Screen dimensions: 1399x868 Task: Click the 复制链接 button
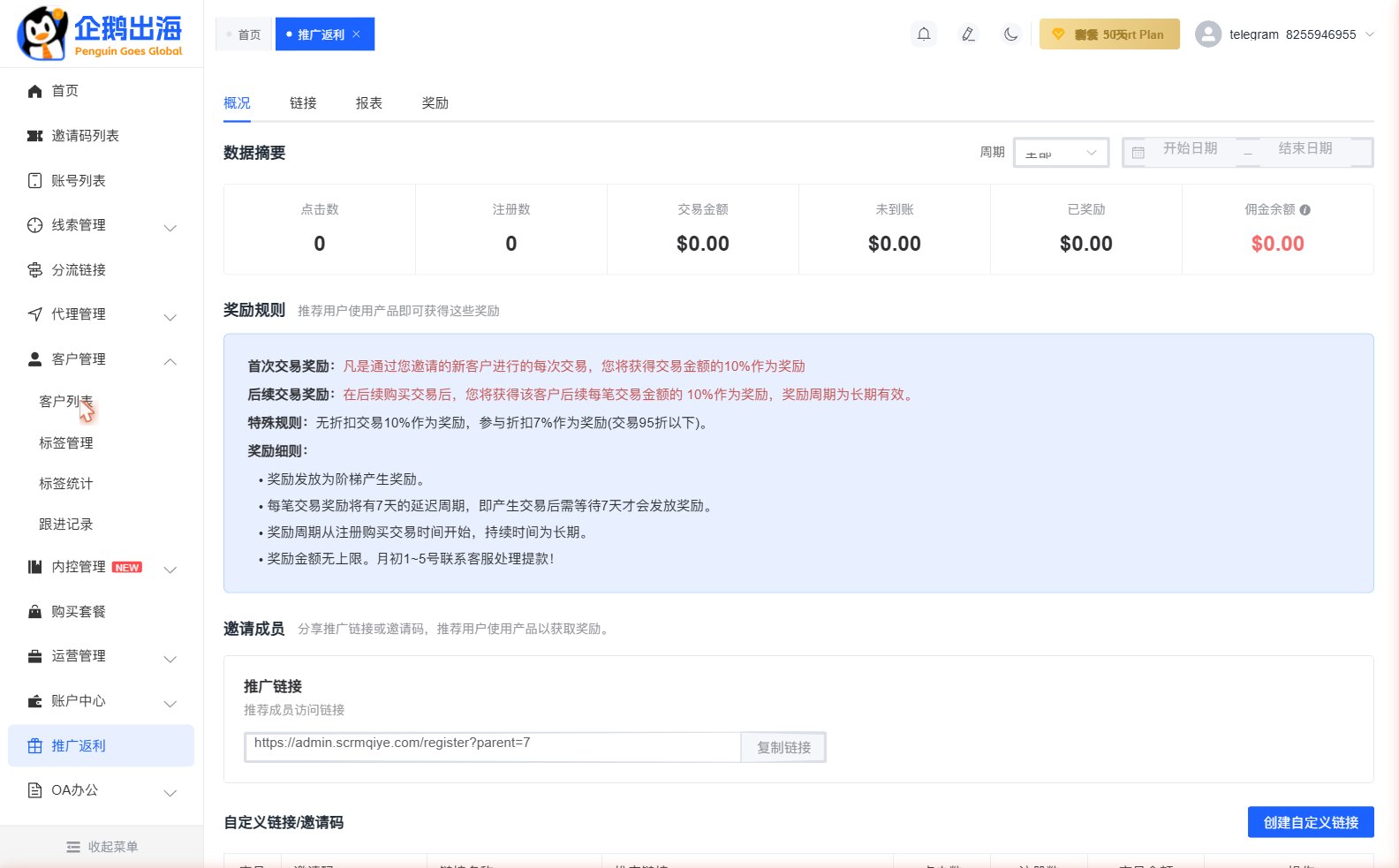[x=783, y=747]
